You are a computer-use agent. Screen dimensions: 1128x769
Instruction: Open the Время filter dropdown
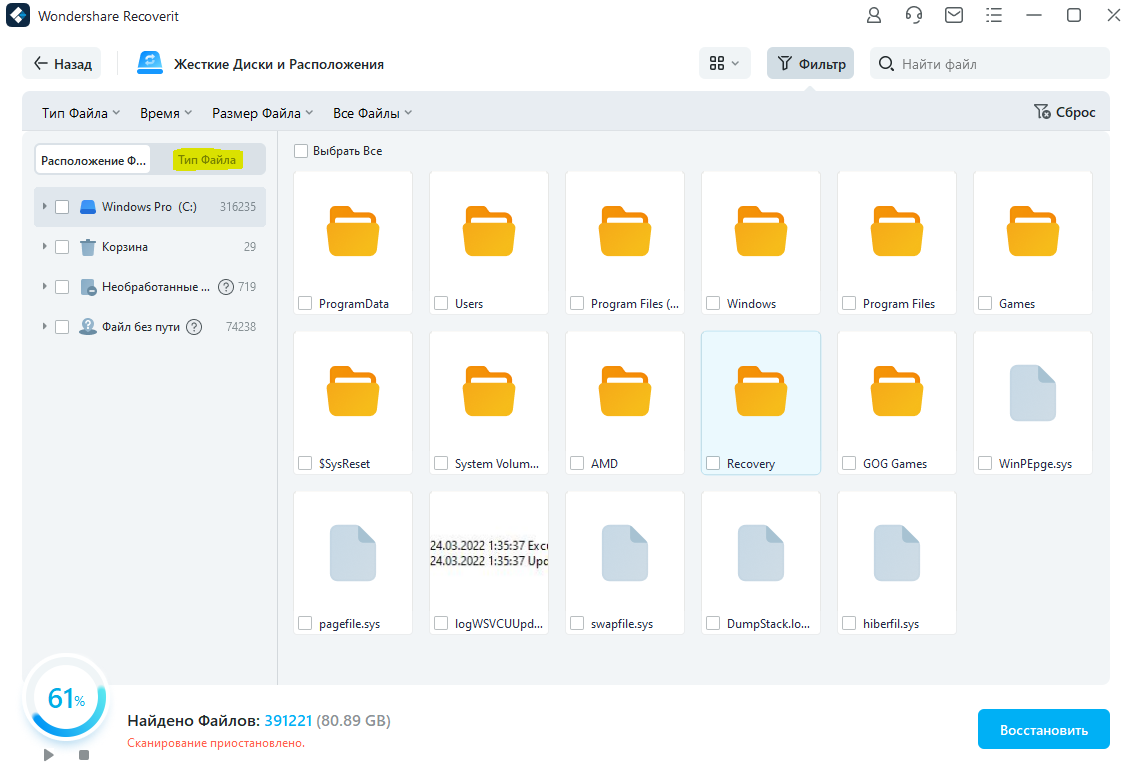point(166,113)
